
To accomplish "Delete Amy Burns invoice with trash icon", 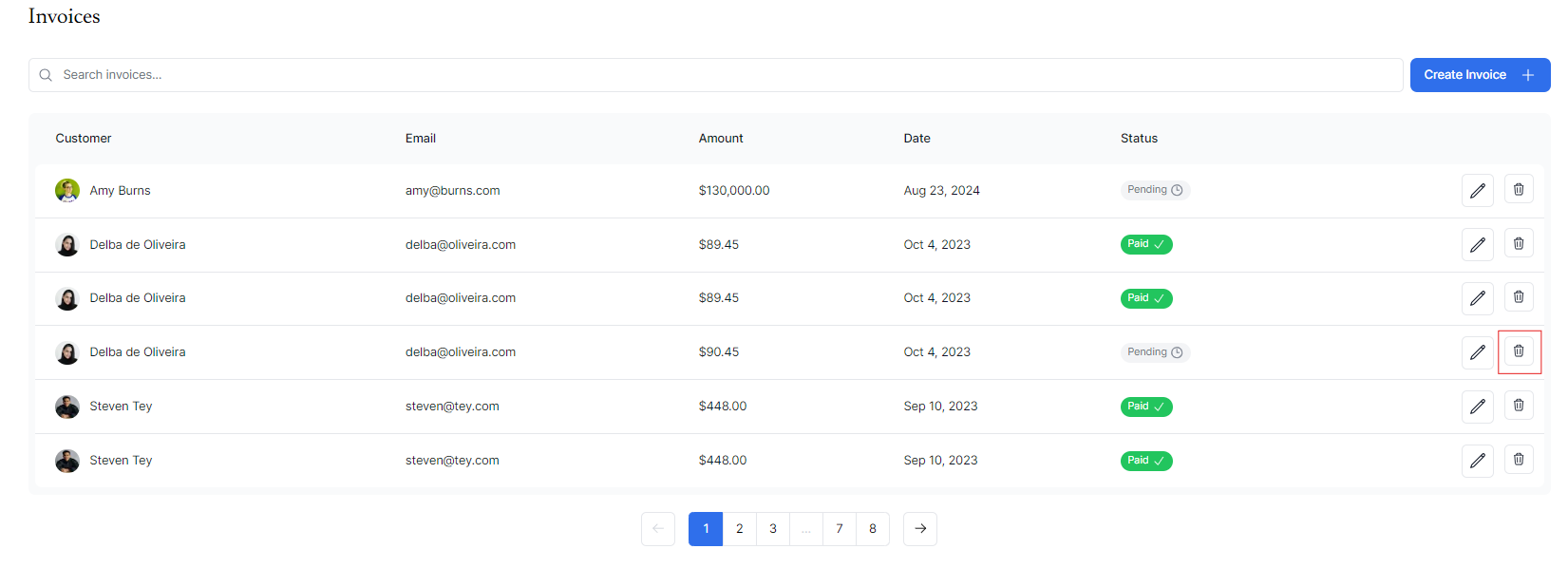I will 1519,190.
